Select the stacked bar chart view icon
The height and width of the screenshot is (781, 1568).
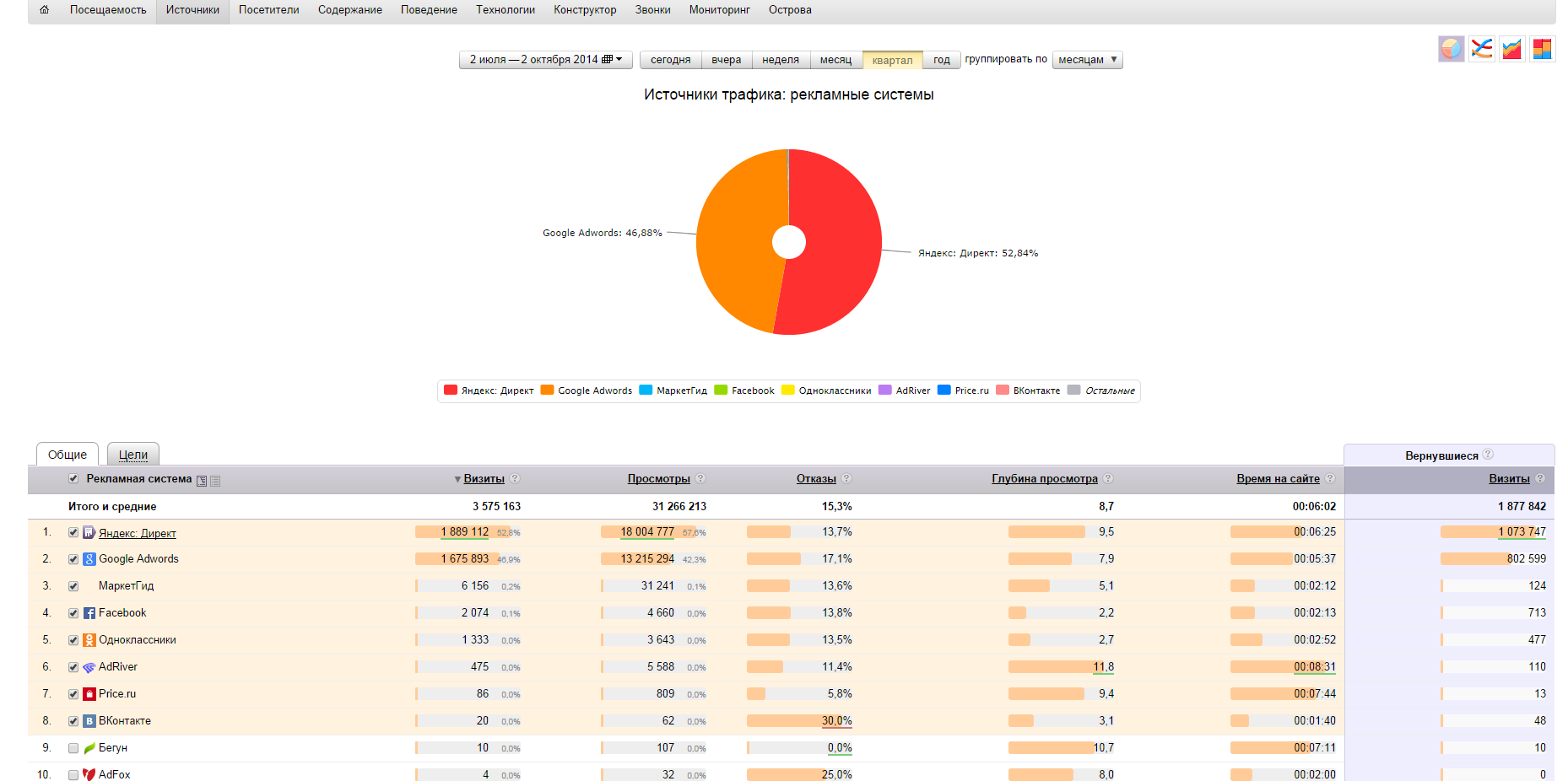1542,49
